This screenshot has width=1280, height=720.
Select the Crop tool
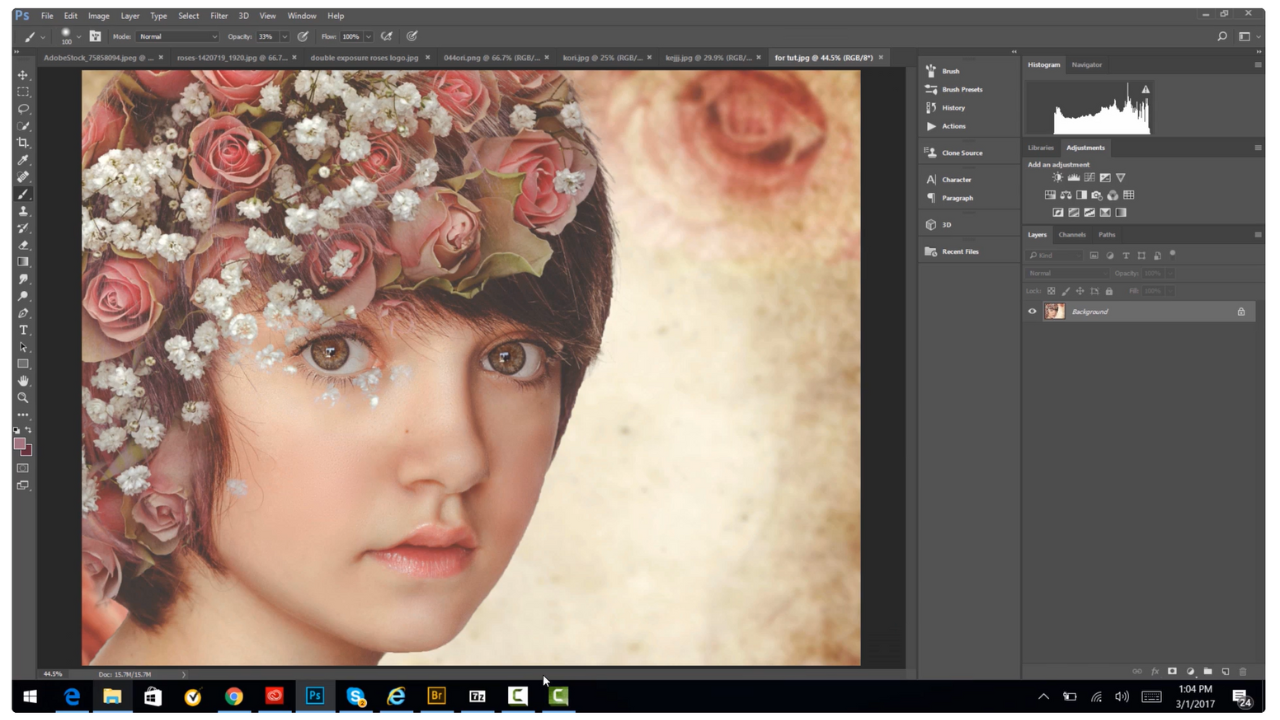[x=23, y=143]
